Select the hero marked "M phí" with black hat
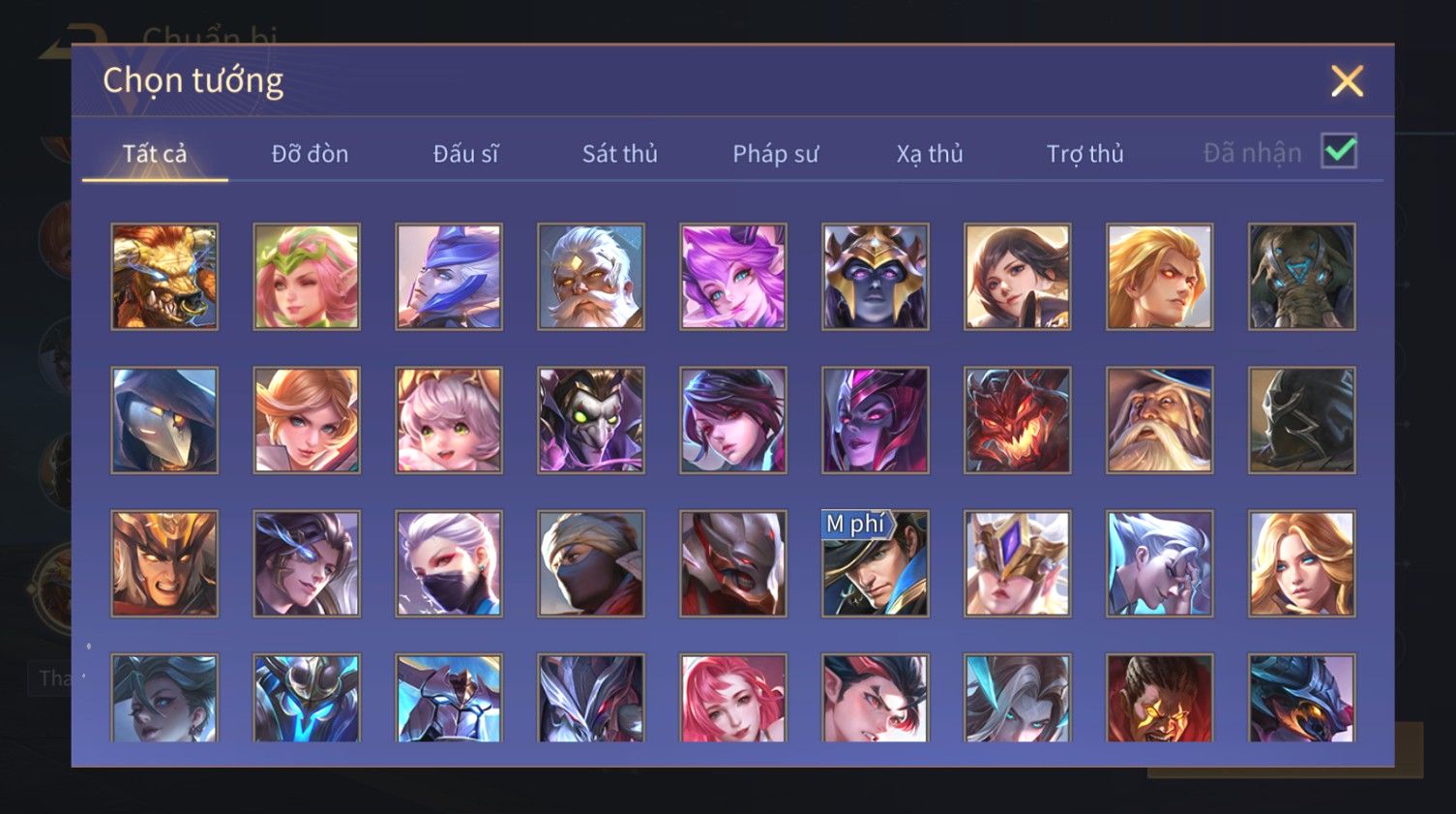 (876, 563)
